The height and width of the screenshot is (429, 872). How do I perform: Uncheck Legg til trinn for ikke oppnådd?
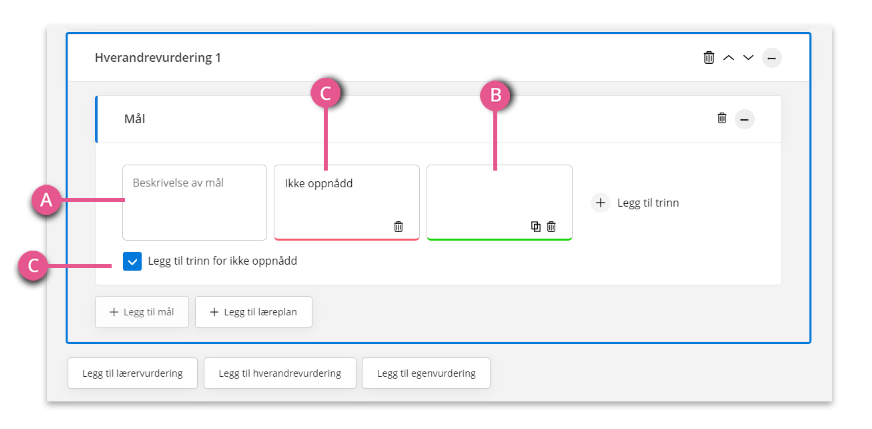point(132,261)
